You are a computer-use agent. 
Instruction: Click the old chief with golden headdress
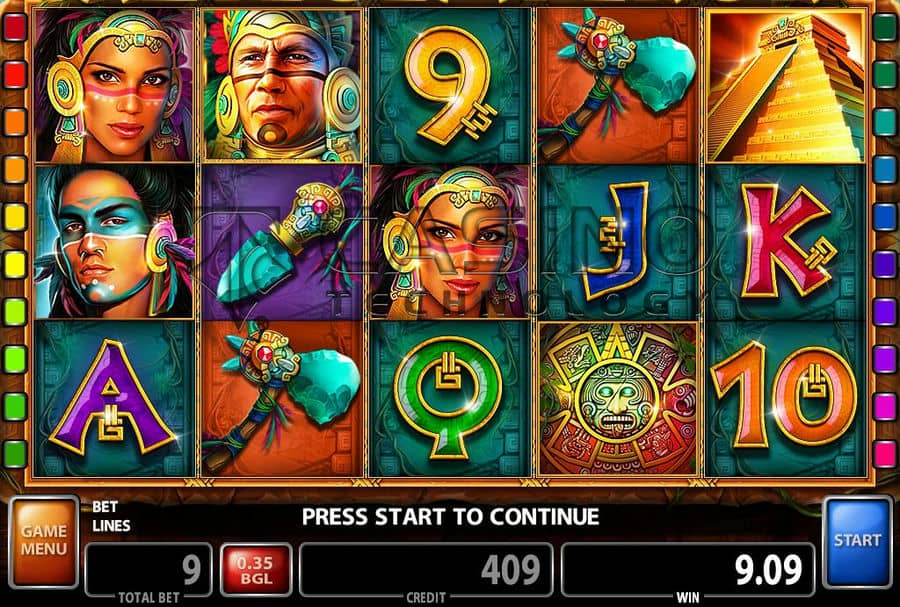[282, 85]
